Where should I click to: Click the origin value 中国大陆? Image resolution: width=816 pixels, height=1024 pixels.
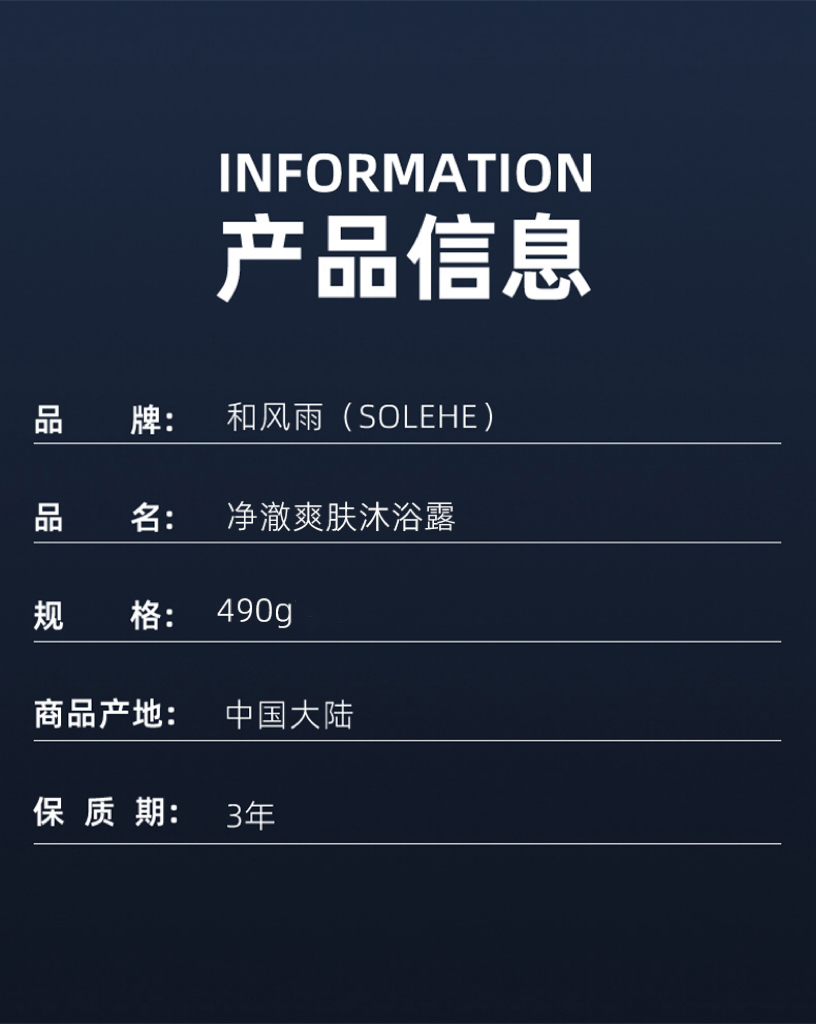pyautogui.click(x=289, y=715)
